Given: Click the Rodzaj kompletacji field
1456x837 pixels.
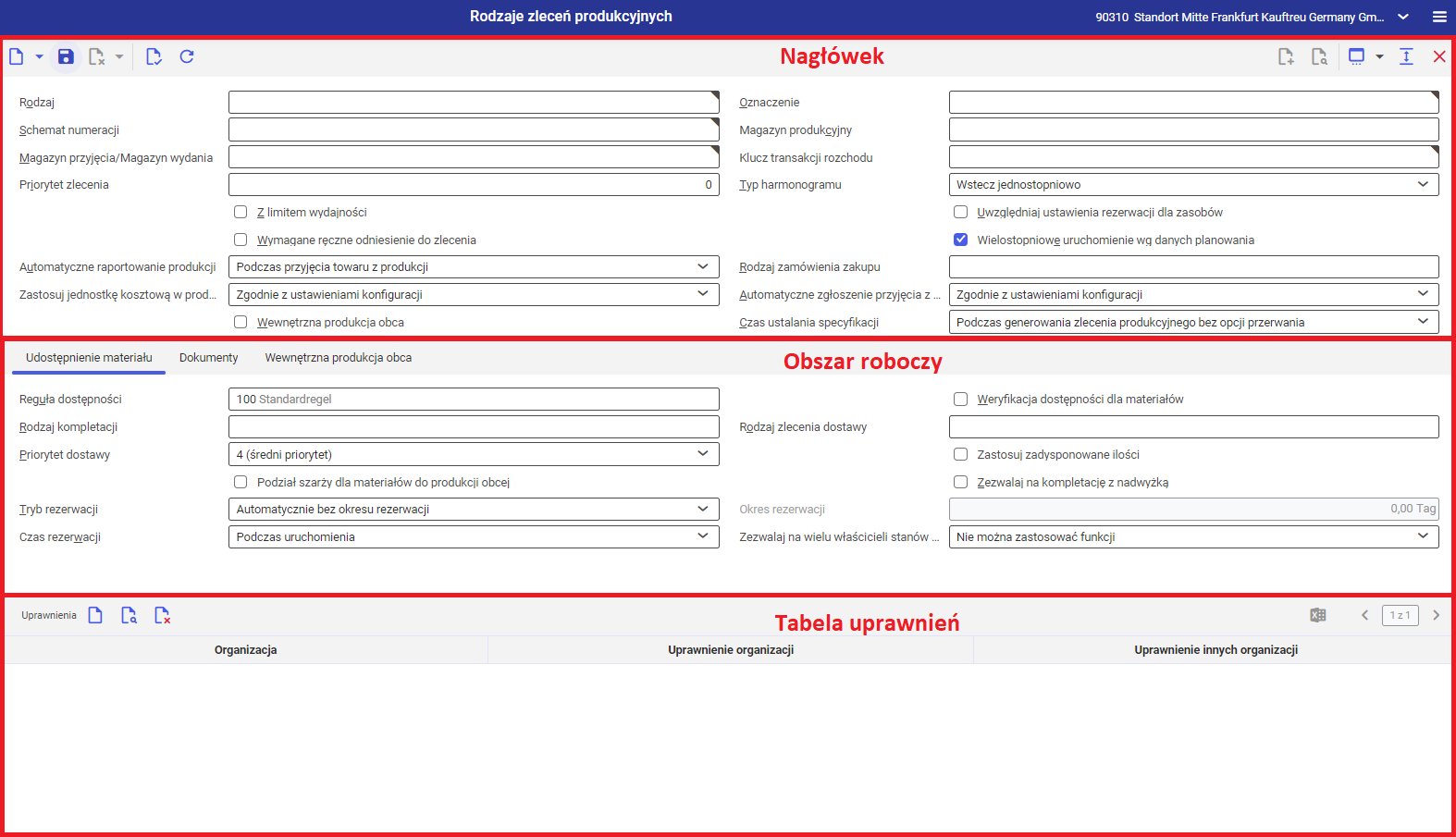Looking at the screenshot, I should pos(474,427).
